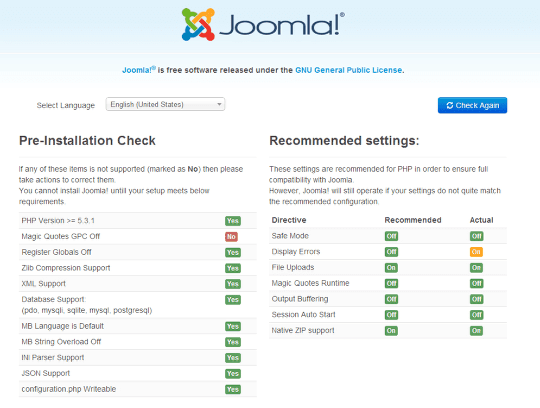The image size is (540, 408).
Task: Click the dropdown arrow beside English (United States)
Action: pos(219,104)
